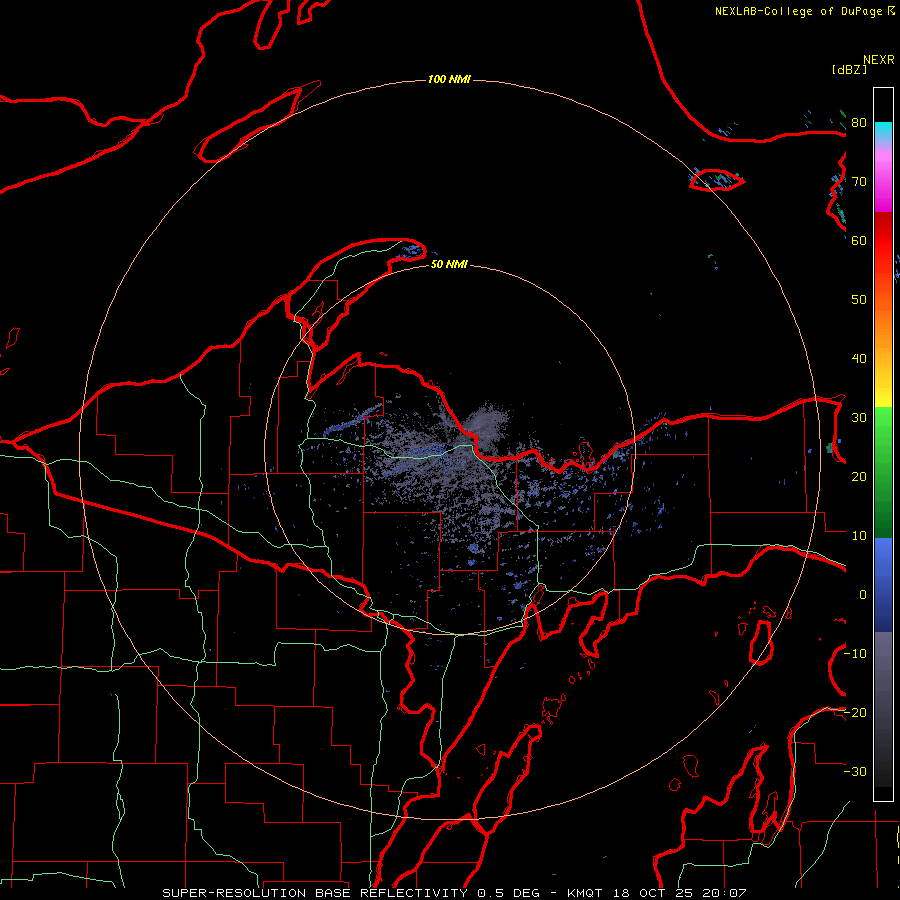The width and height of the screenshot is (900, 900).
Task: Click the KMQT station identifier in caption
Action: pyautogui.click(x=585, y=893)
